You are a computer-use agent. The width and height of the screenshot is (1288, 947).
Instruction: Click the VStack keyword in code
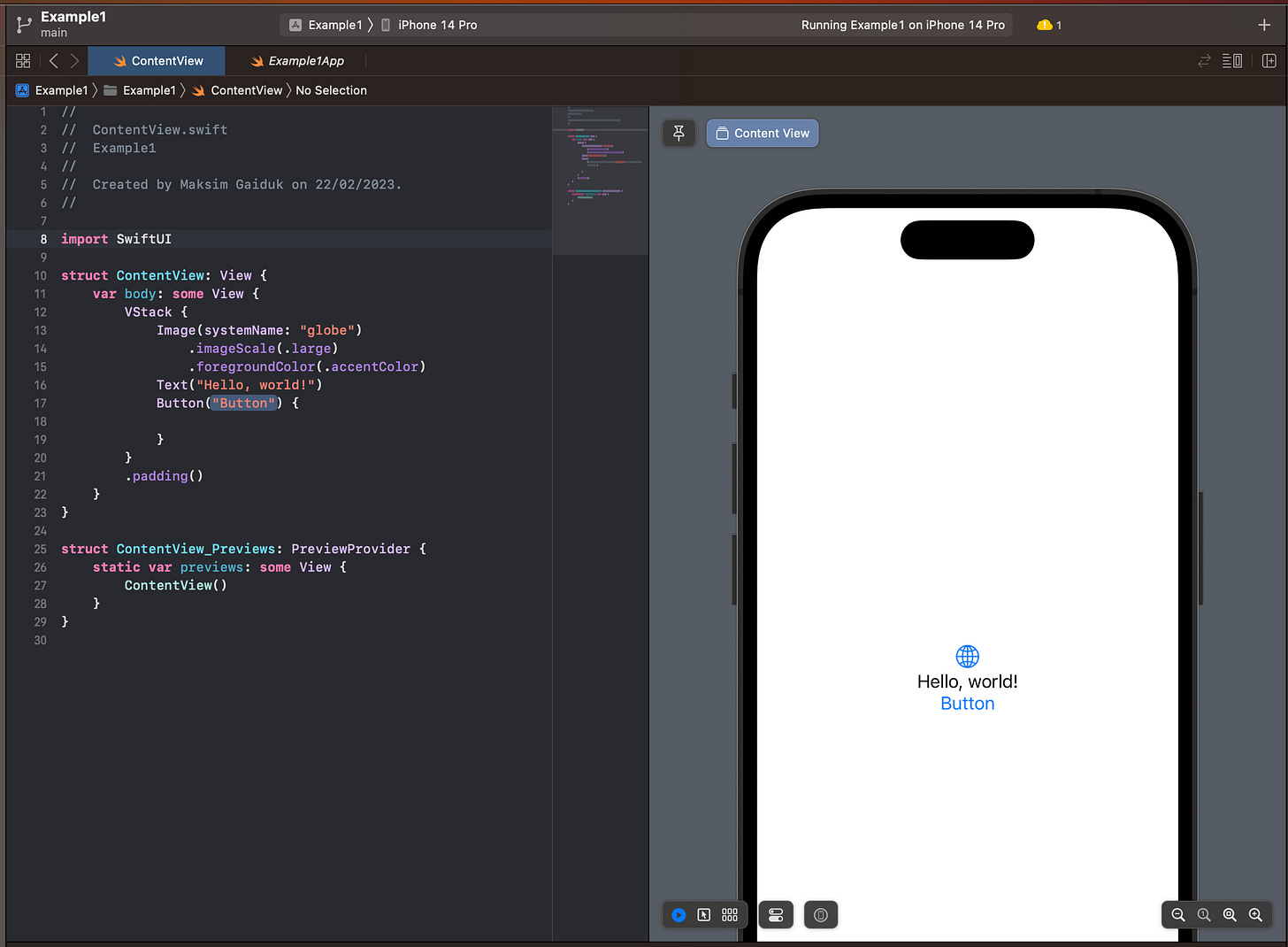click(x=148, y=312)
